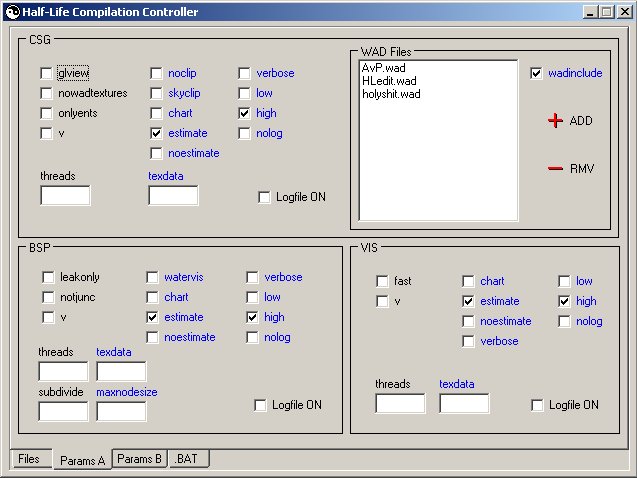Screen dimensions: 637x478
Task: Check the notjunc option in BSP
Action: [49, 297]
